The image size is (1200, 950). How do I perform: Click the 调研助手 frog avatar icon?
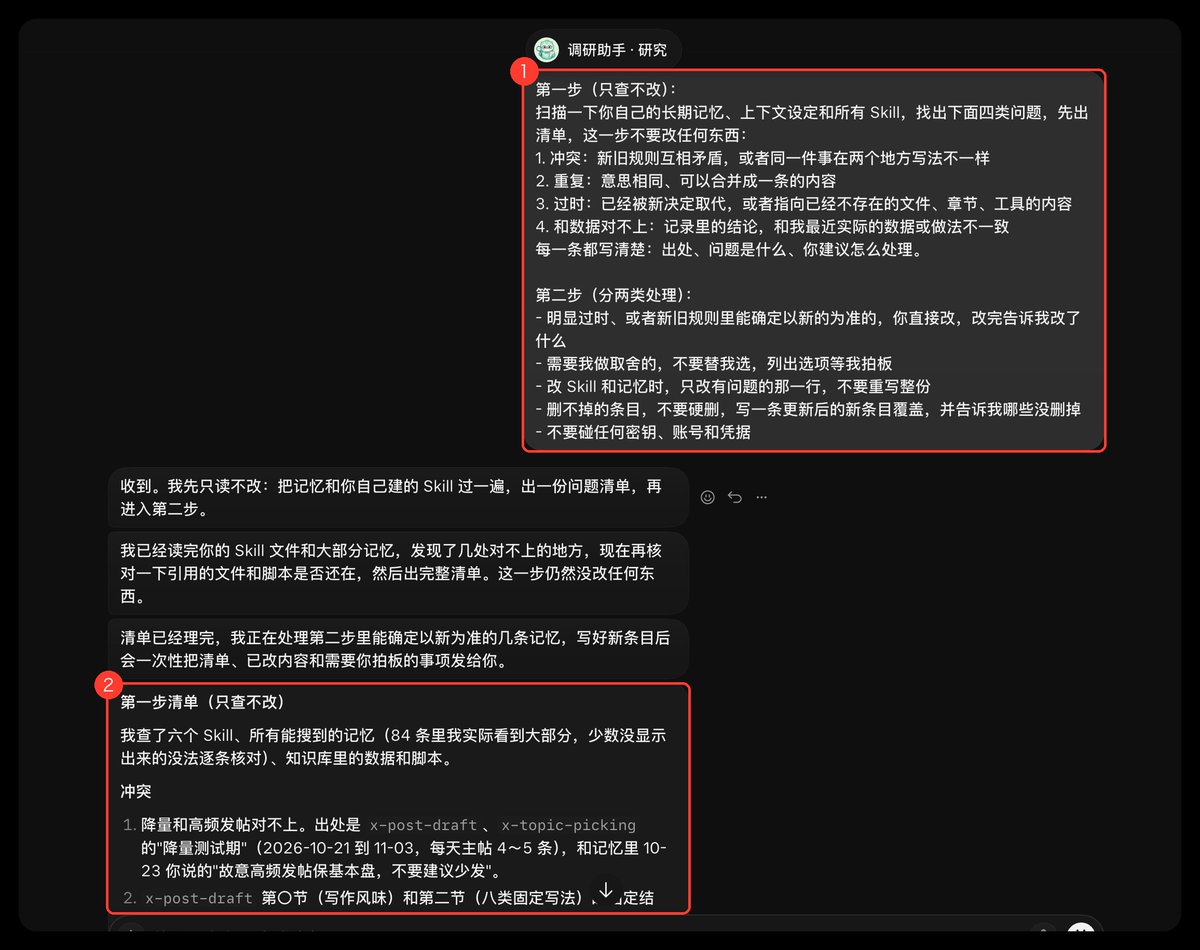546,49
